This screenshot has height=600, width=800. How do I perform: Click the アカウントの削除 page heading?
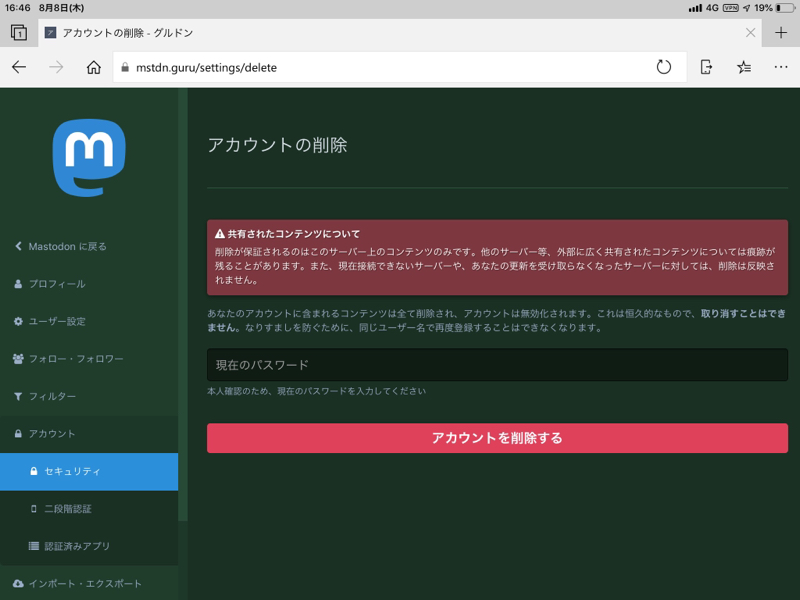click(x=277, y=145)
